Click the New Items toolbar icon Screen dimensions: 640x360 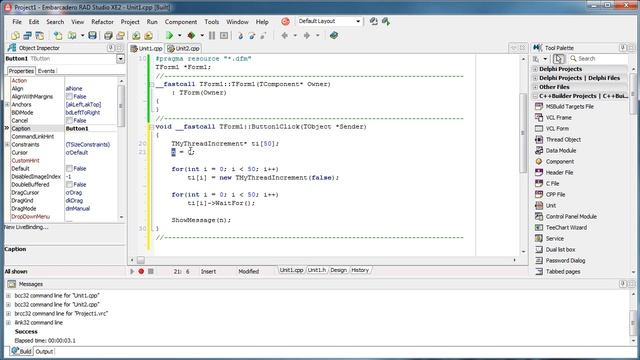click(58, 36)
